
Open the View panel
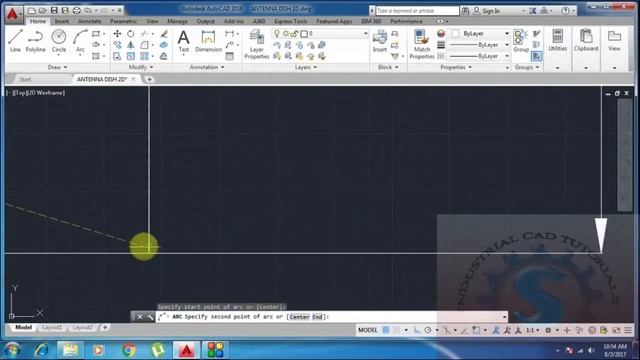[614, 41]
